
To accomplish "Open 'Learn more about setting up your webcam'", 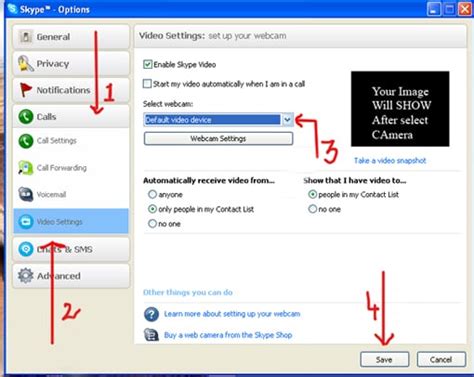I will pos(232,314).
